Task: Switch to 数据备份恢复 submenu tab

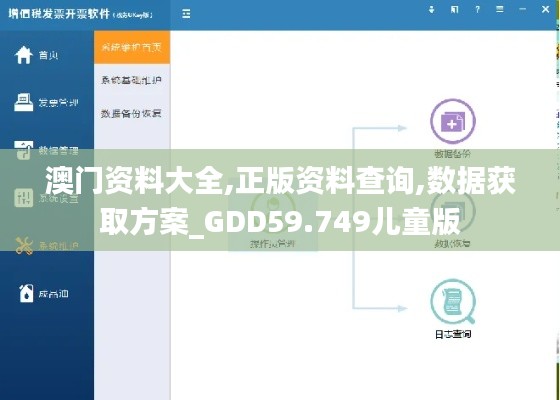Action: (x=132, y=113)
